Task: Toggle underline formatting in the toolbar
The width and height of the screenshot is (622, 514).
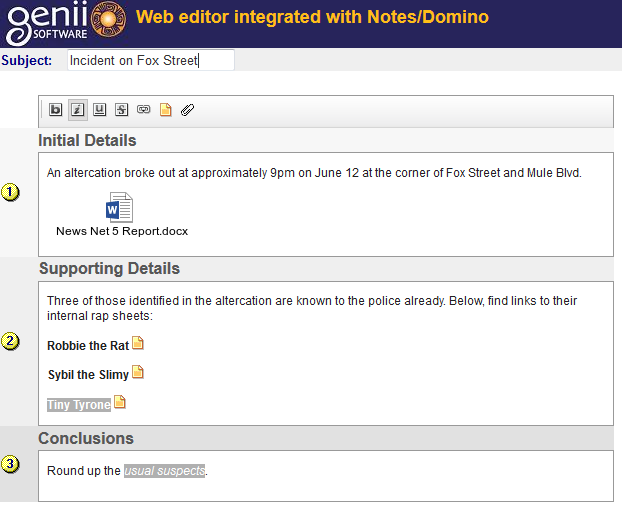Action: coord(99,110)
